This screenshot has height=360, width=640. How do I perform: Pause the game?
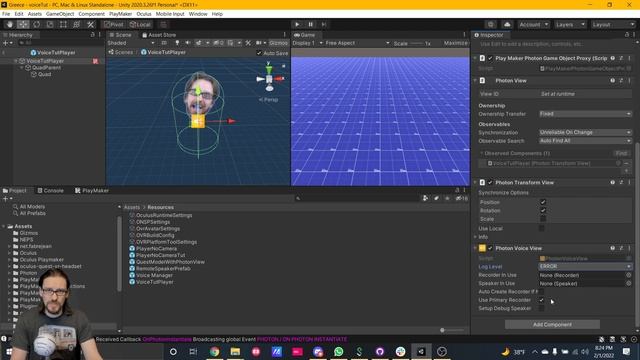coord(311,24)
